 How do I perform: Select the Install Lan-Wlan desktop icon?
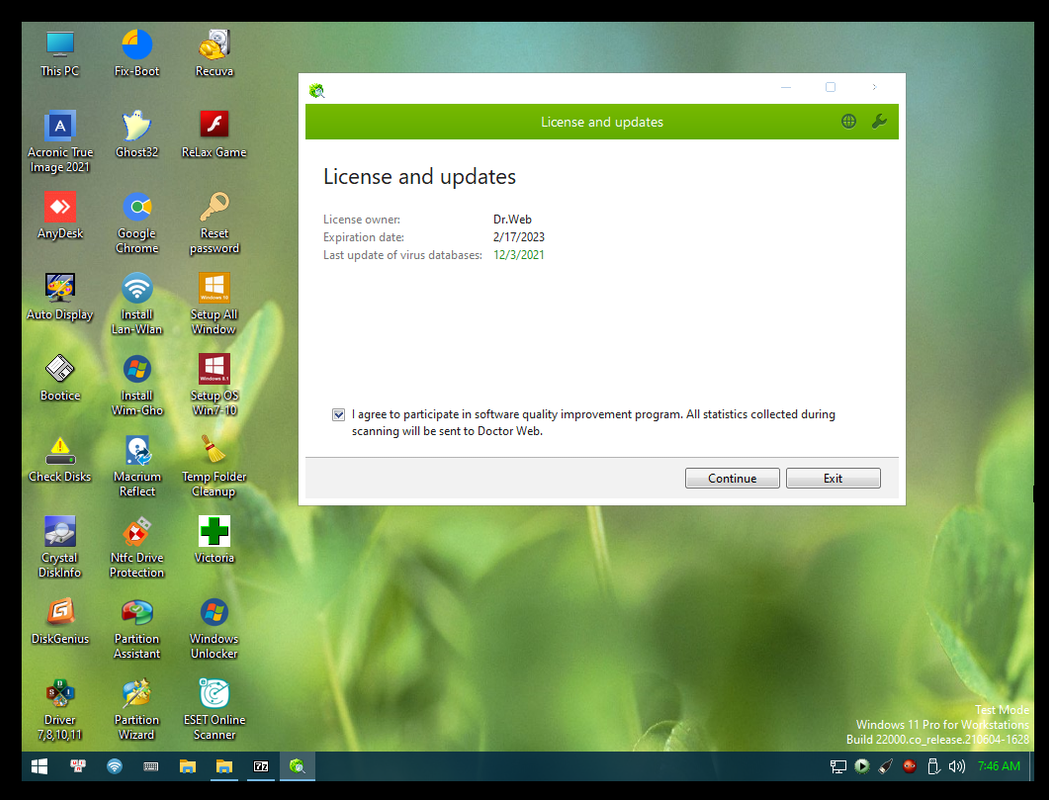(137, 303)
